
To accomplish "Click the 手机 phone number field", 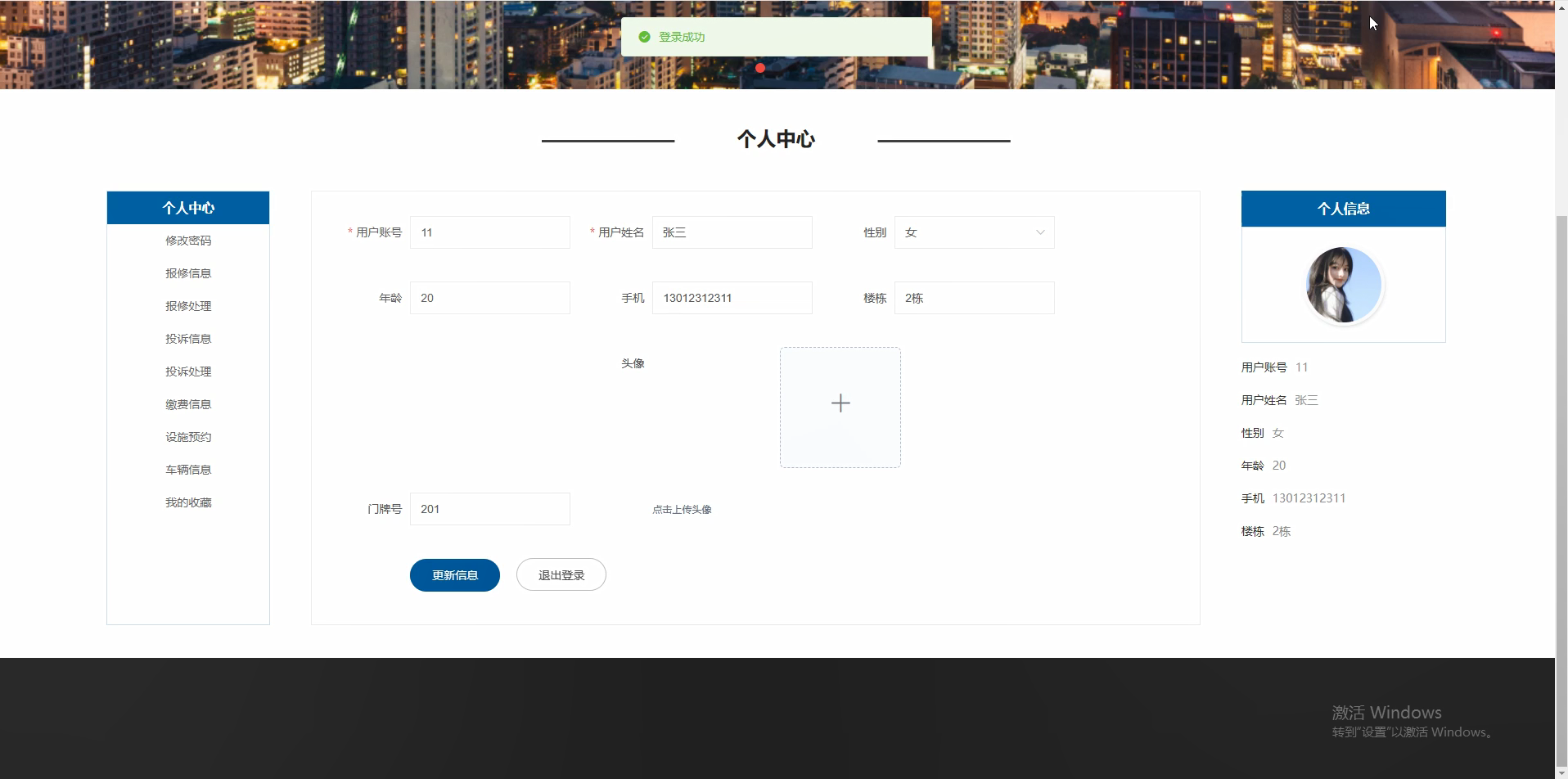I will click(x=732, y=298).
